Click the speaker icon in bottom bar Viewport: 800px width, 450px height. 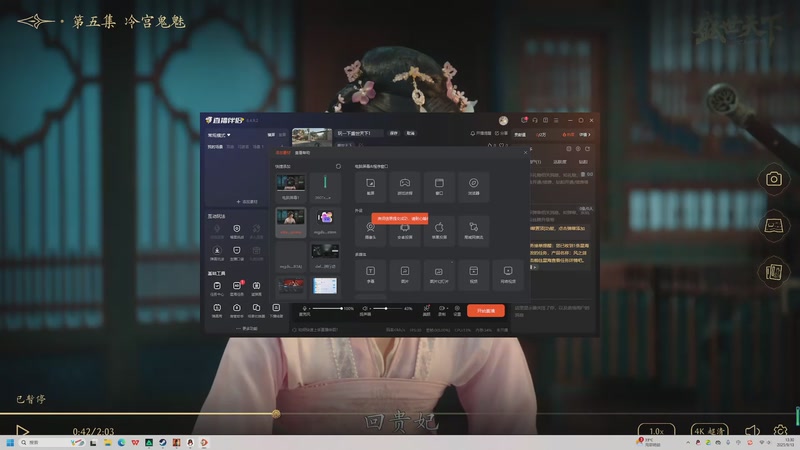click(x=365, y=309)
